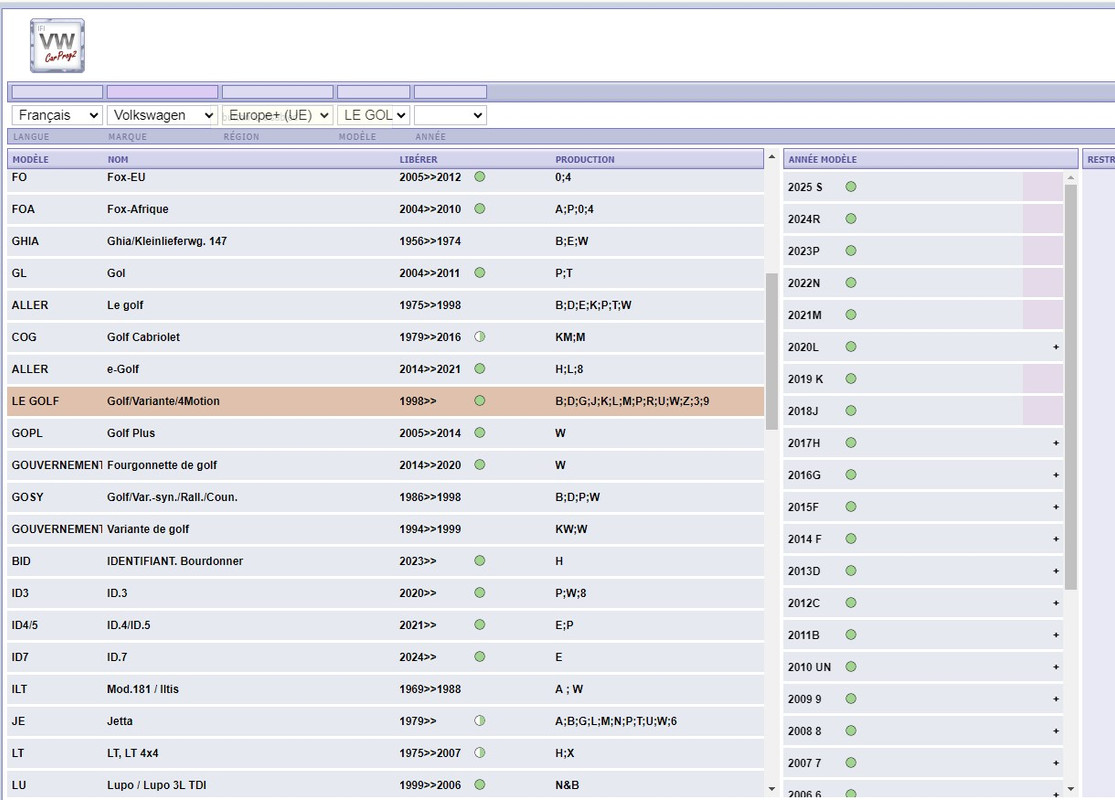The height and width of the screenshot is (800, 1115).
Task: Click green dot next to 2025 S
Action: click(x=851, y=187)
